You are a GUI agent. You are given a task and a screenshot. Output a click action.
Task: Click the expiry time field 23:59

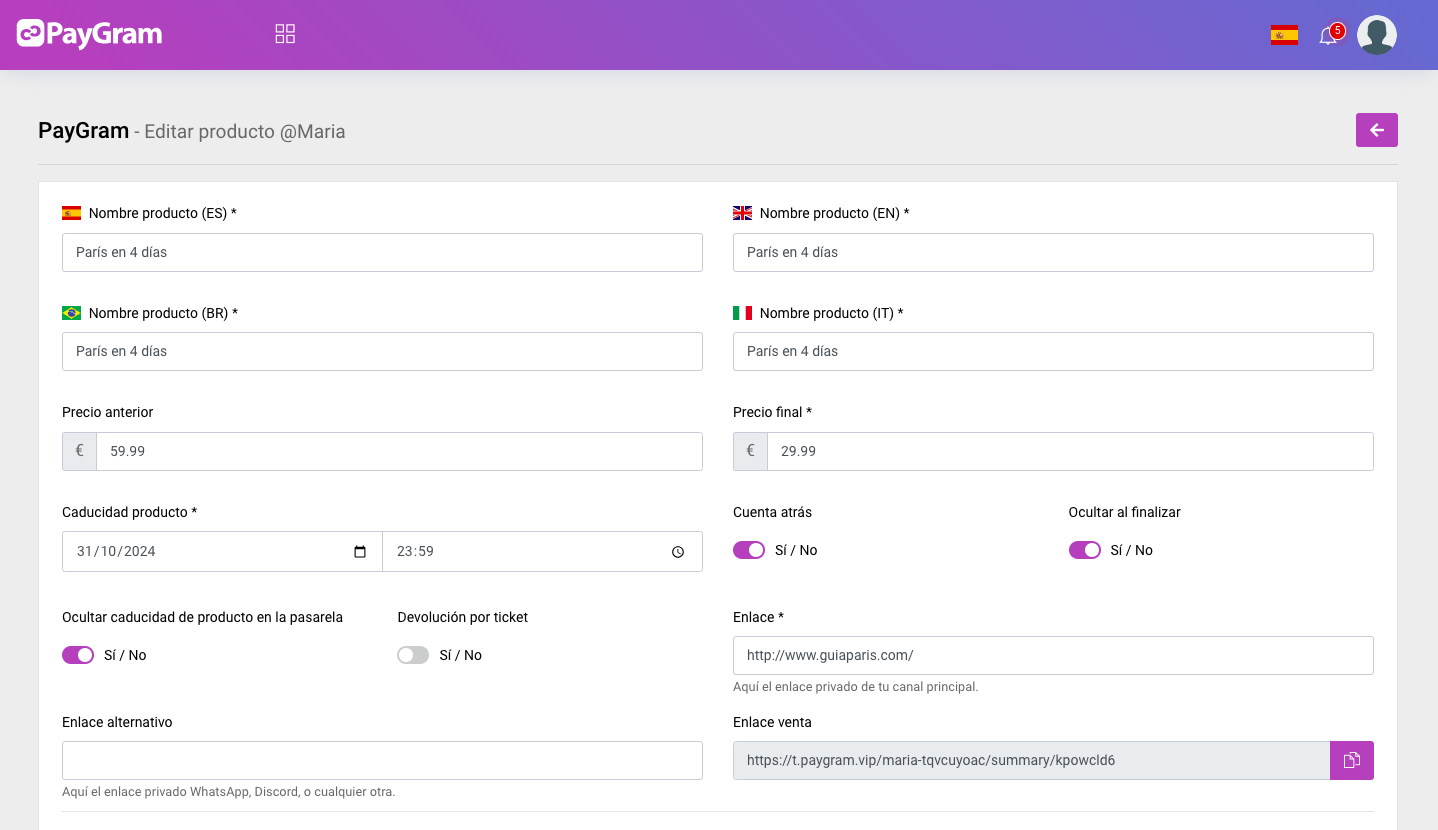tap(542, 551)
